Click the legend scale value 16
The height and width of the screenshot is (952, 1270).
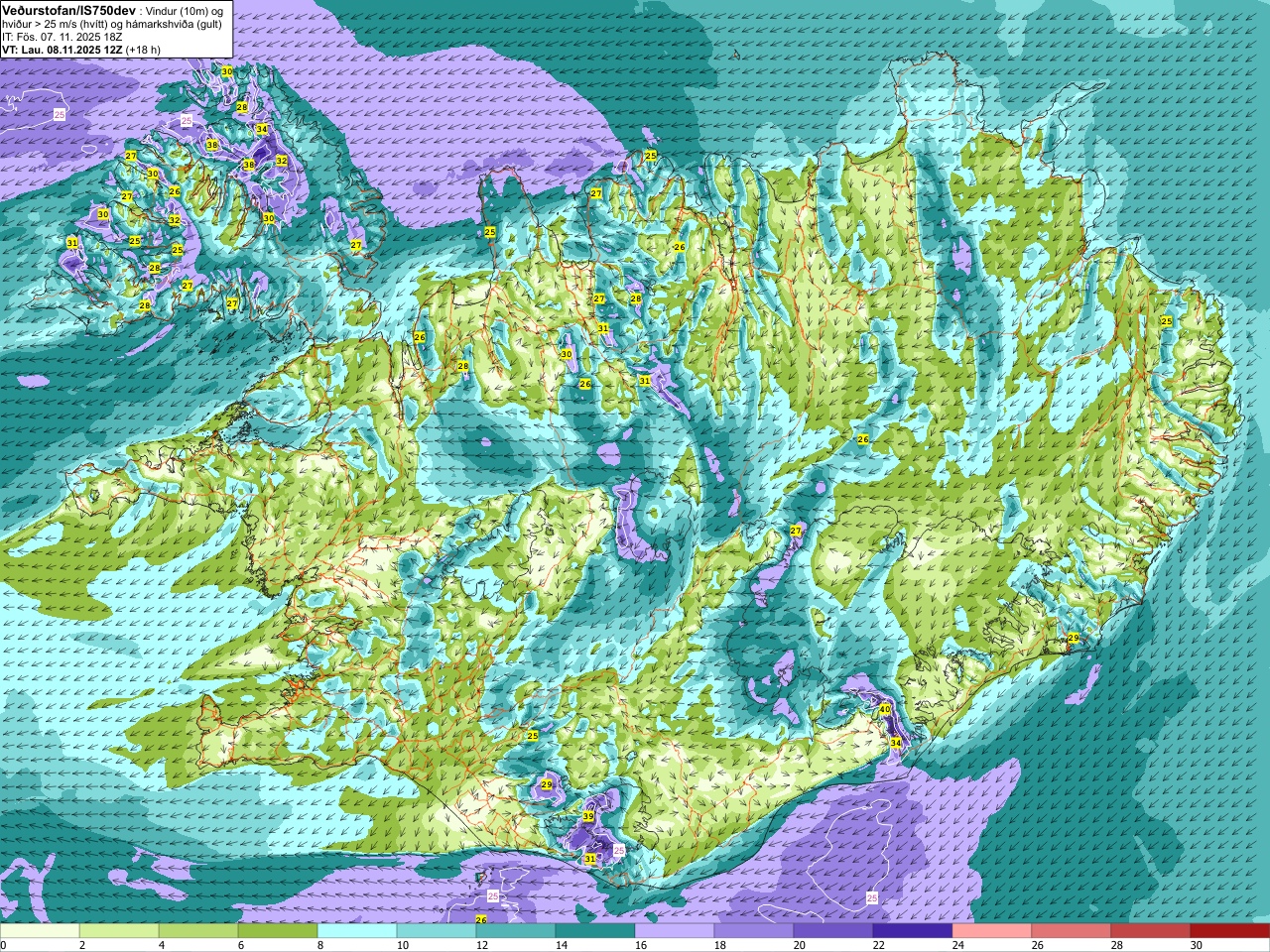pyautogui.click(x=640, y=945)
